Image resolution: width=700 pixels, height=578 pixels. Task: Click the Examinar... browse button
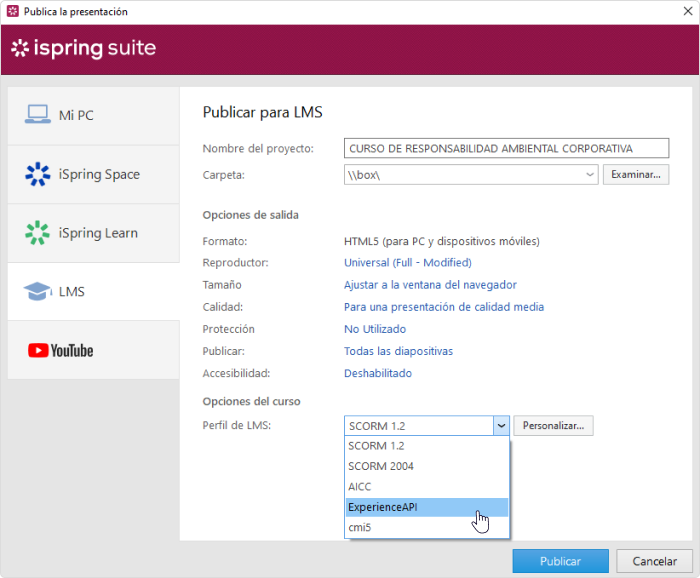click(636, 175)
